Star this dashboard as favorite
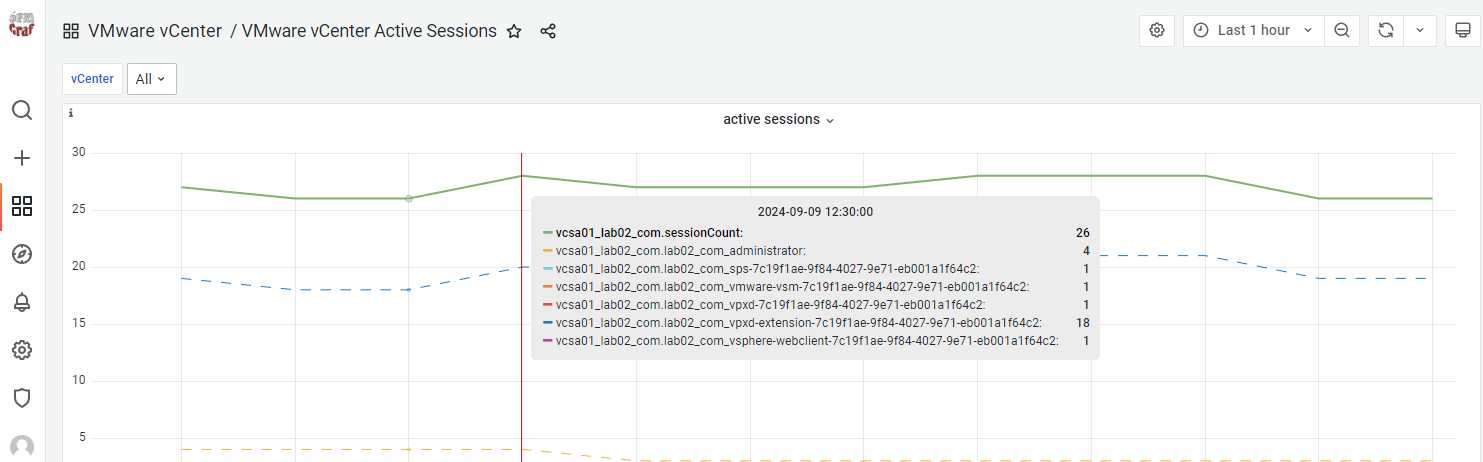This screenshot has width=1483, height=462. coord(514,31)
